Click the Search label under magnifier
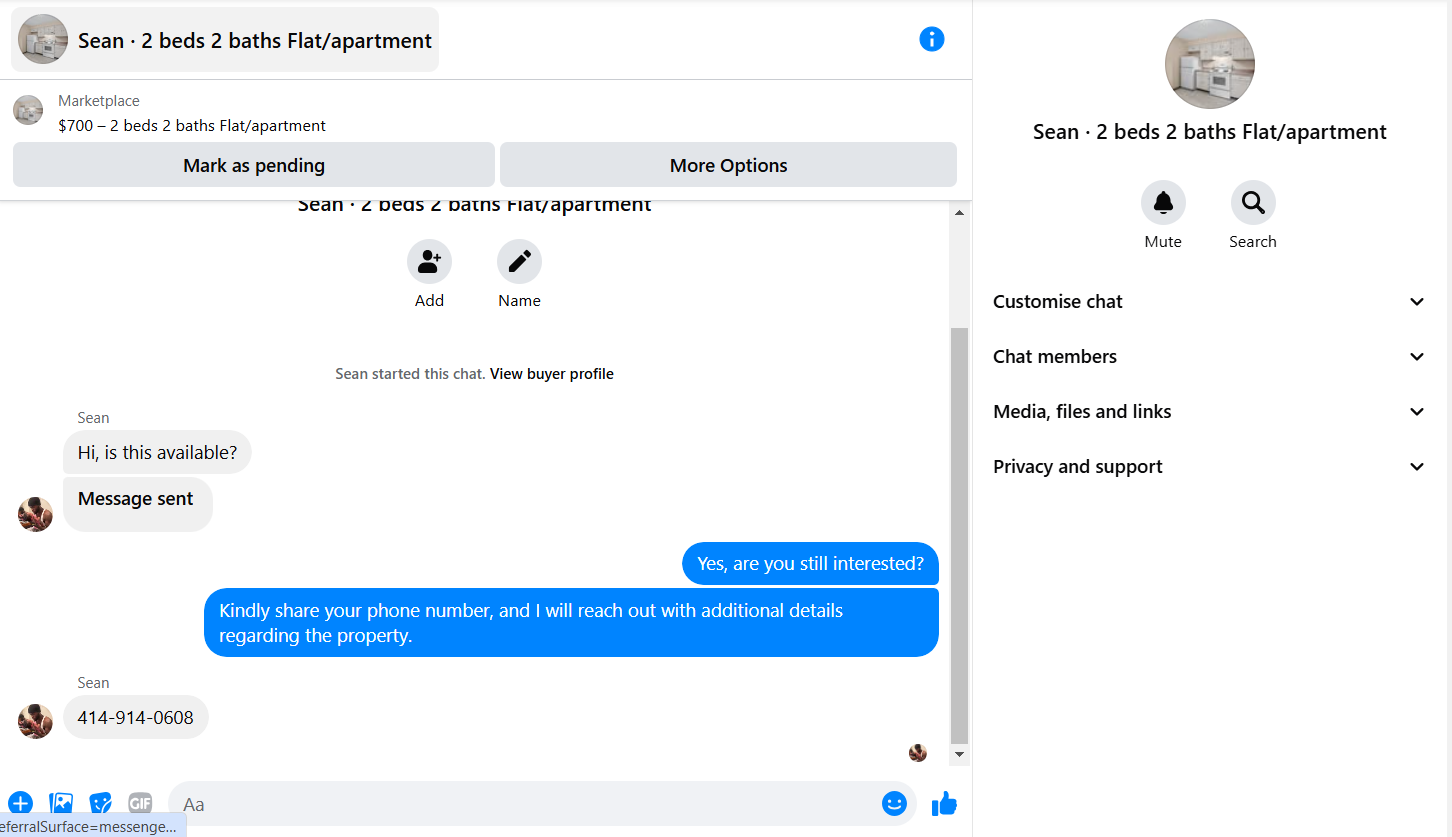This screenshot has height=837, width=1452. point(1253,242)
